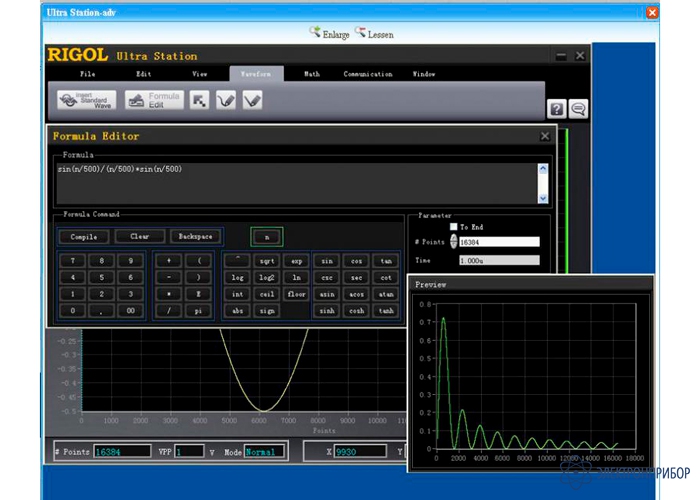Switch to the Waveform tab
Screen dimensions: 700x500
[x=256, y=74]
